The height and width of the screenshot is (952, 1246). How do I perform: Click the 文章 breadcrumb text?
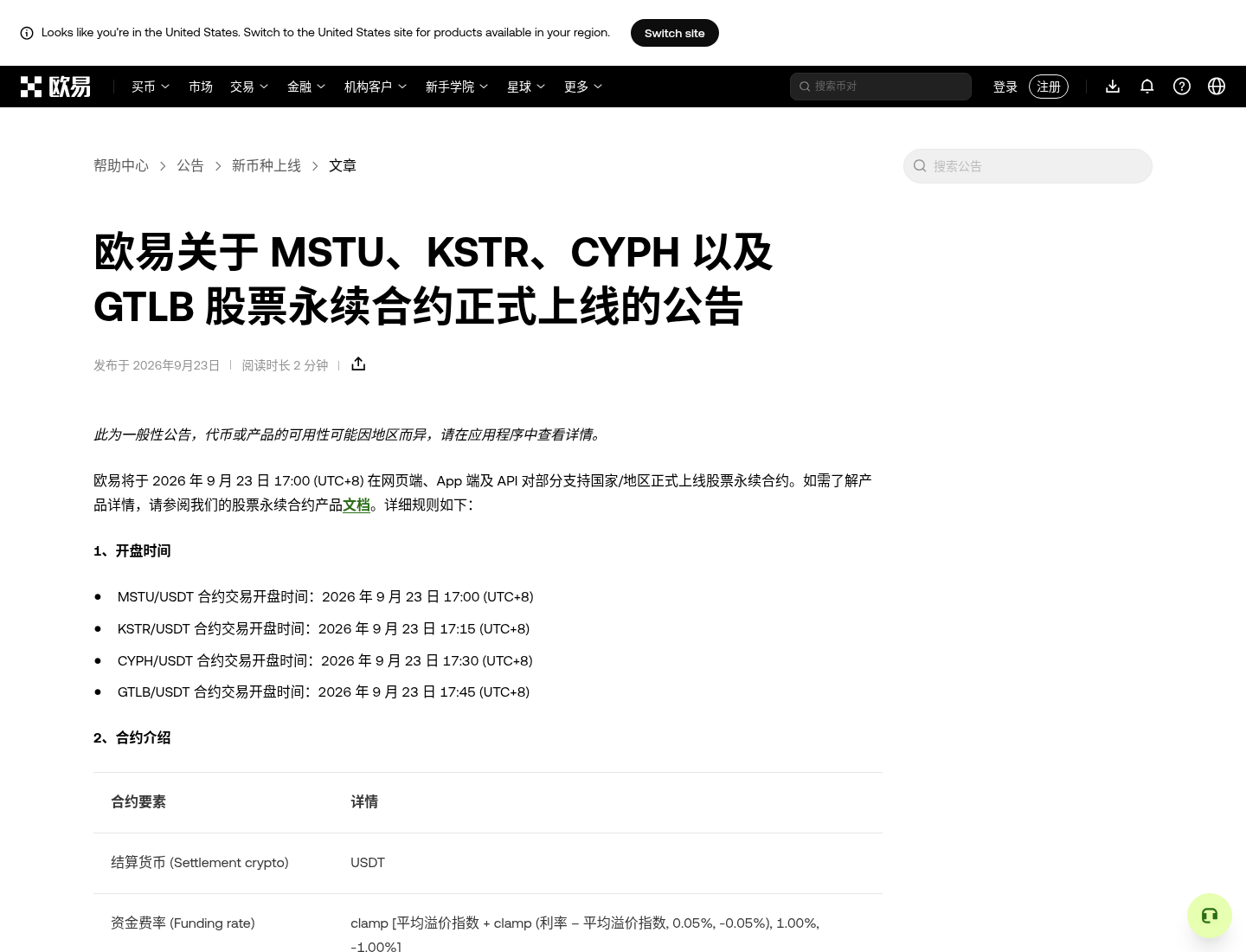click(343, 165)
